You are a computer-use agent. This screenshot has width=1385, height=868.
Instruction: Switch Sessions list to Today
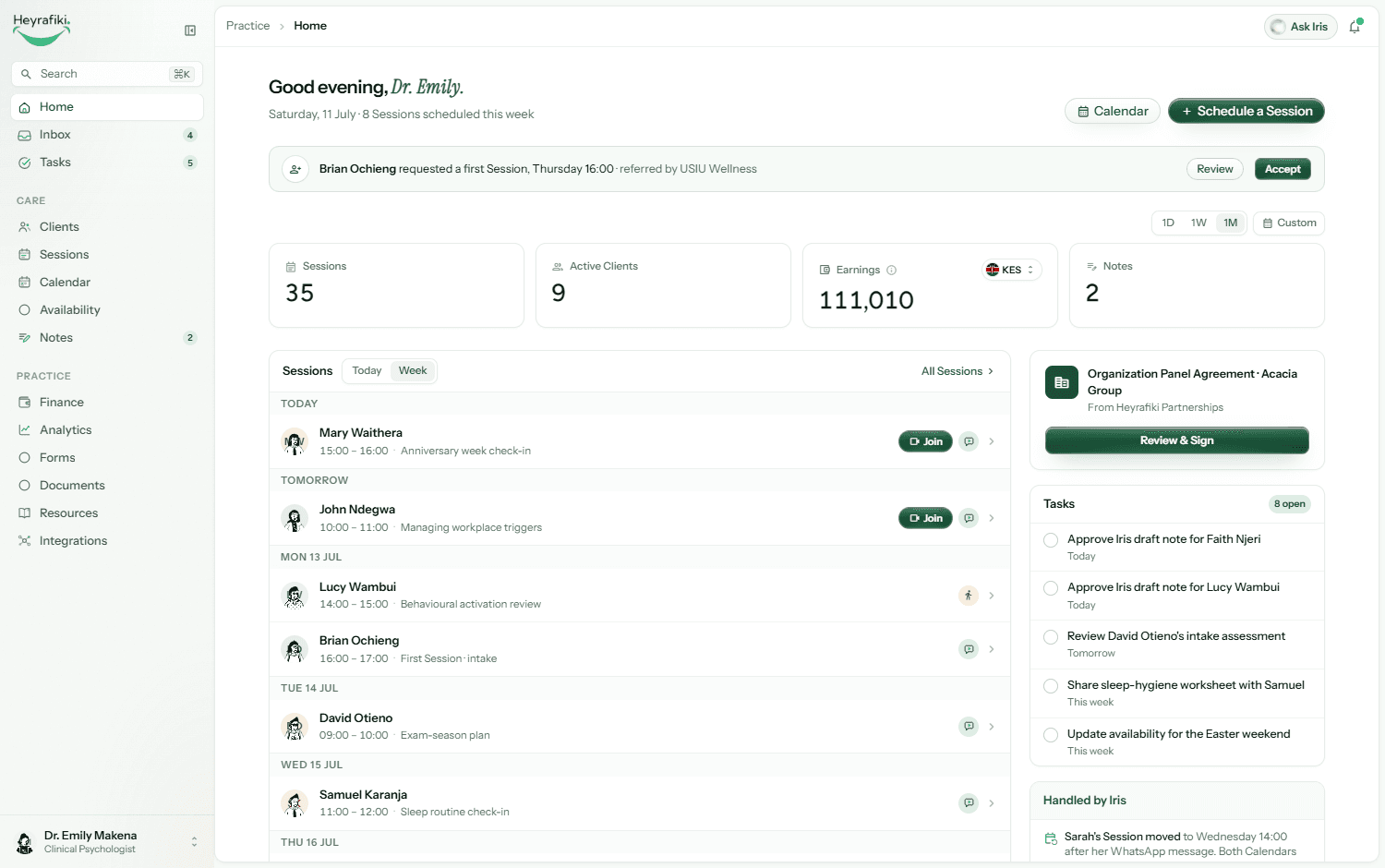pos(367,371)
